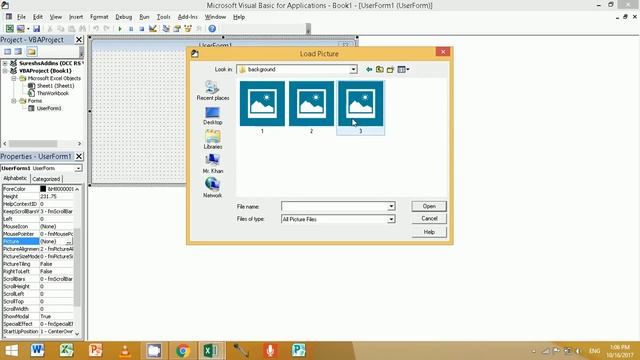Open the View menu
The image size is (640, 360).
click(x=56, y=17)
